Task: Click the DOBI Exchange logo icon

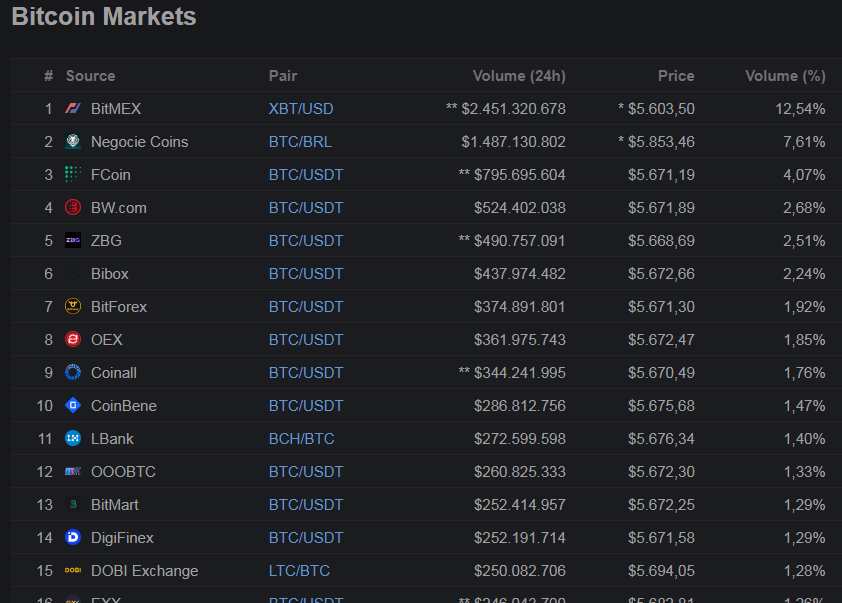Action: pyautogui.click(x=73, y=570)
